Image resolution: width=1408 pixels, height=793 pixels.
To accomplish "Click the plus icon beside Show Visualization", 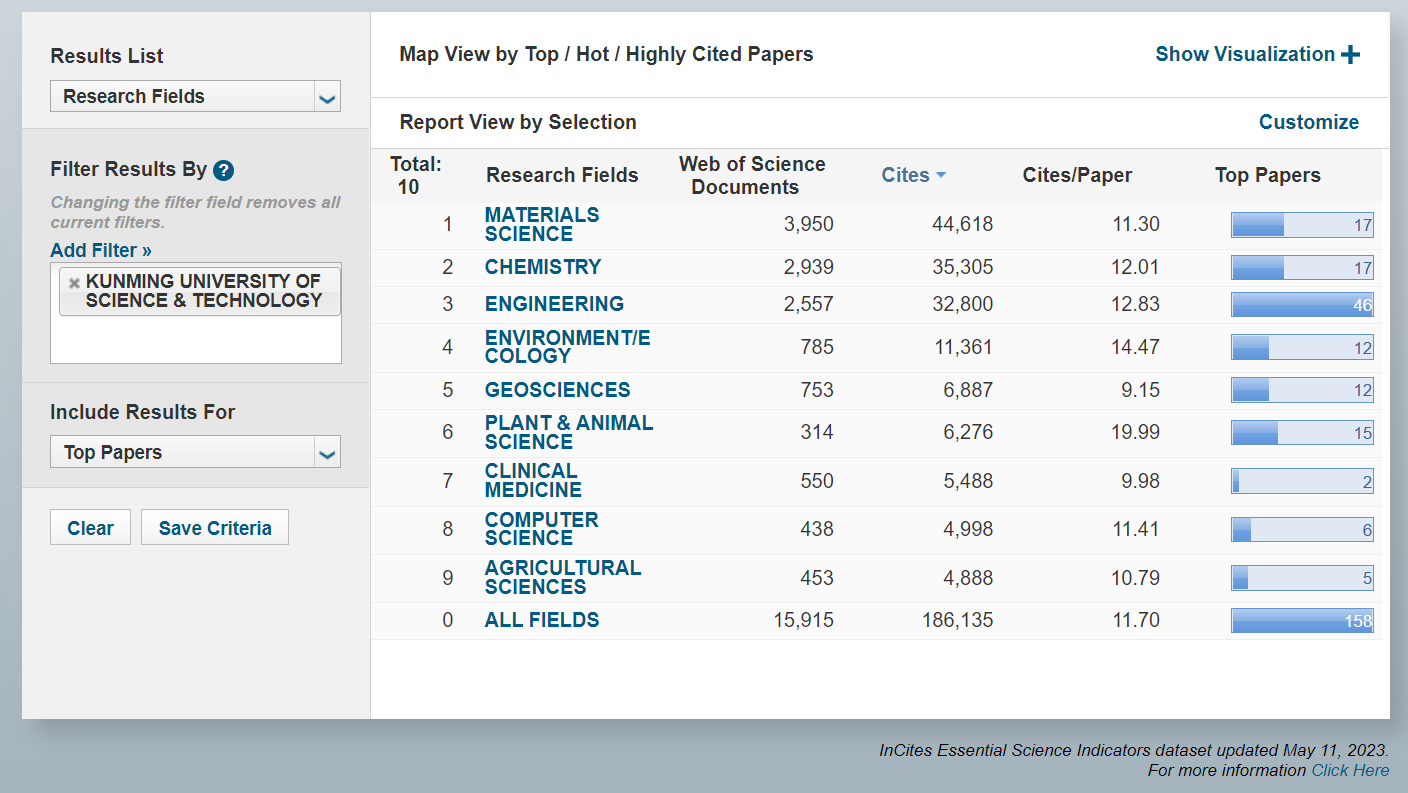I will coord(1350,55).
